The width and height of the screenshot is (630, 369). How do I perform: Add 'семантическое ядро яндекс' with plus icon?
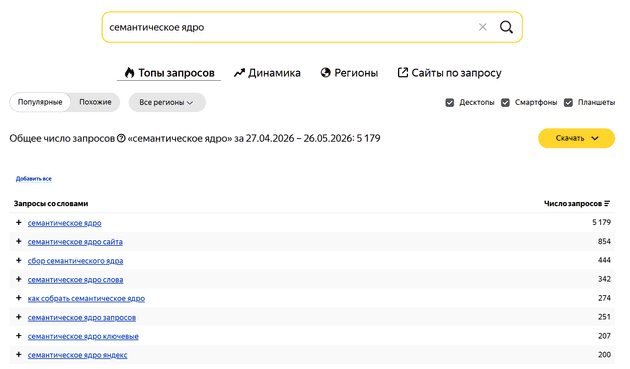[18, 355]
